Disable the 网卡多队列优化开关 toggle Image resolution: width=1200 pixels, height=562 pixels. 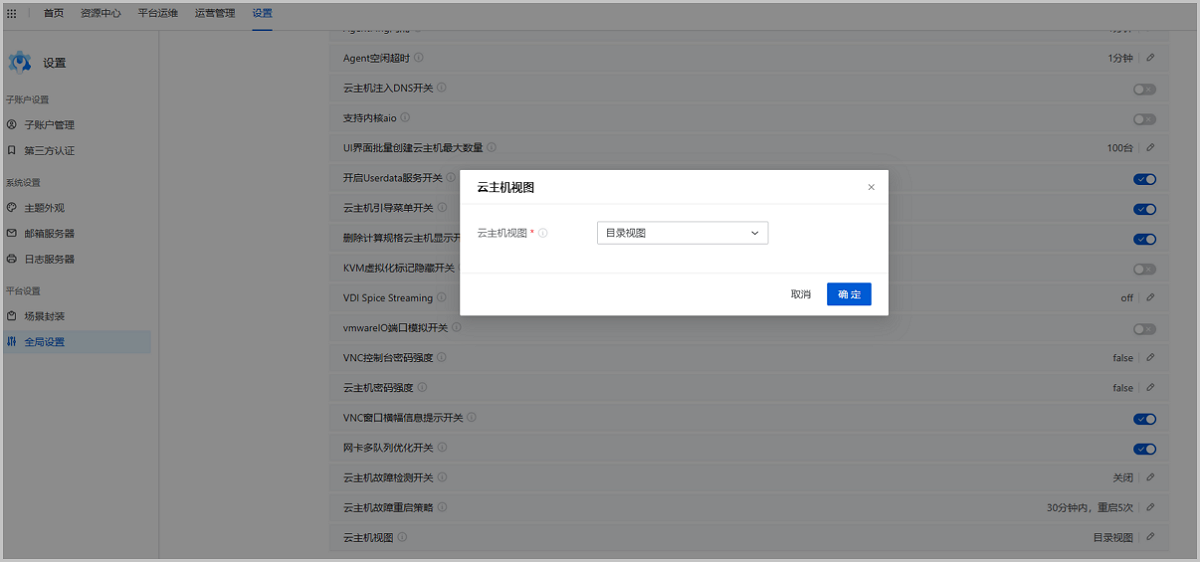tap(1144, 449)
